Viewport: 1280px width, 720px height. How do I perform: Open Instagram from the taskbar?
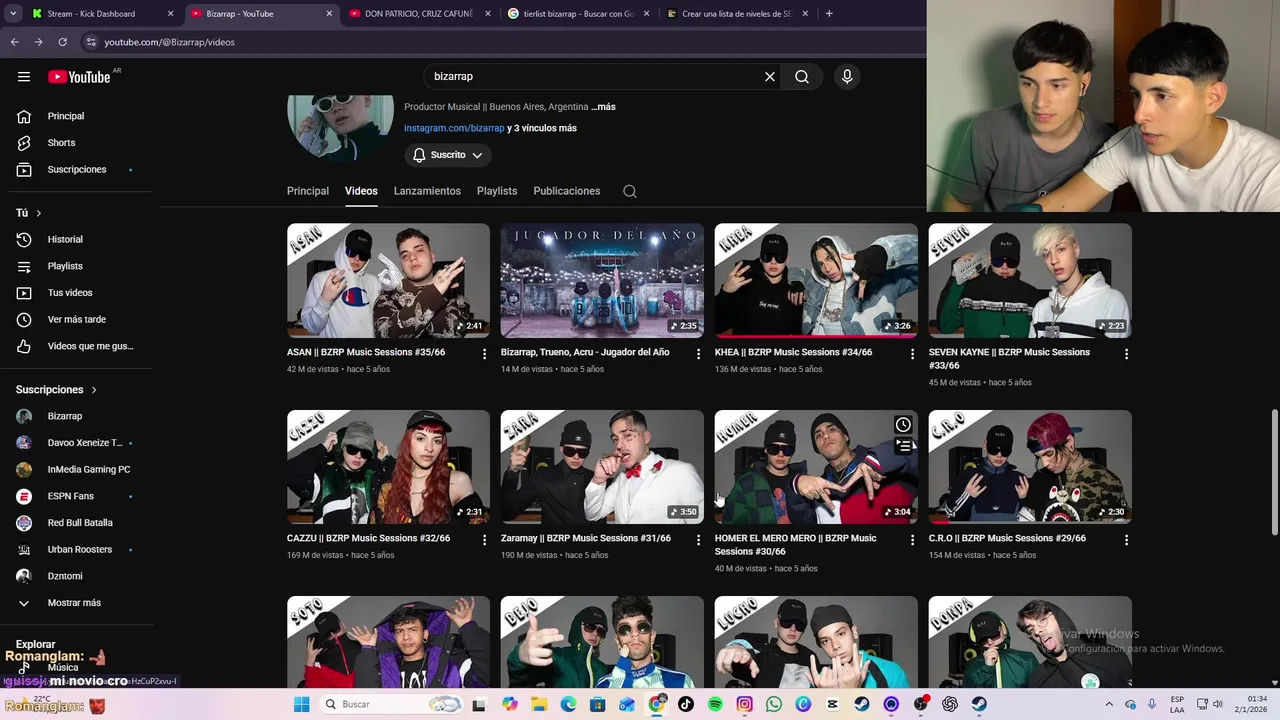click(745, 704)
